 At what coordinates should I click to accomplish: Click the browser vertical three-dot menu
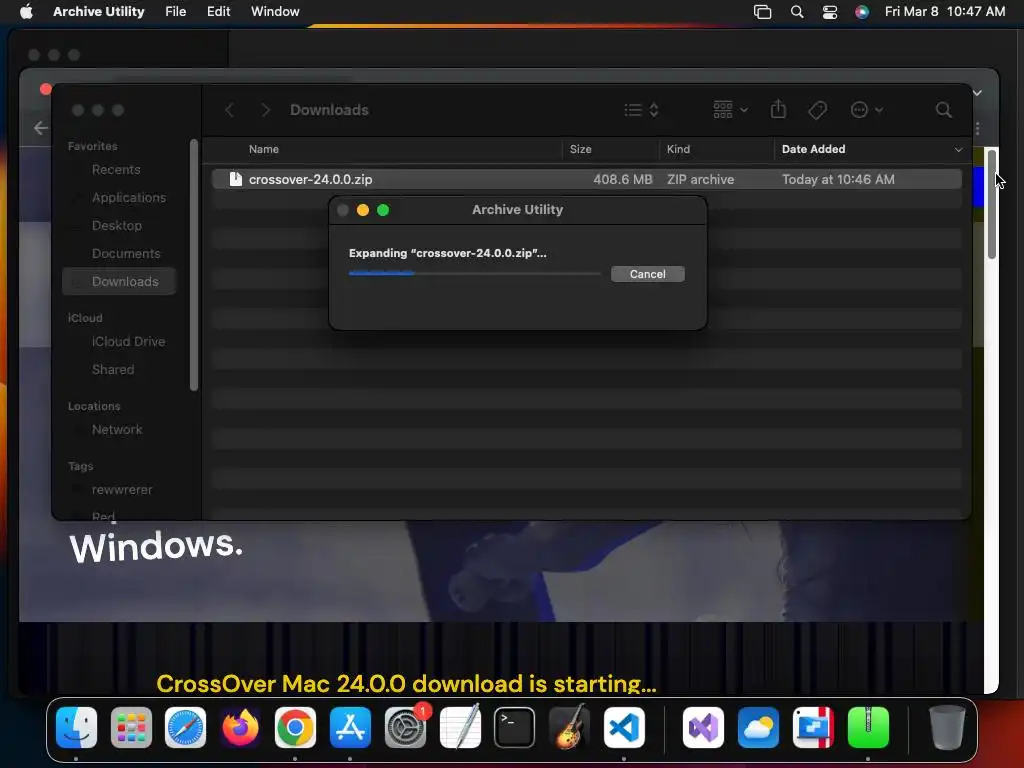[978, 128]
